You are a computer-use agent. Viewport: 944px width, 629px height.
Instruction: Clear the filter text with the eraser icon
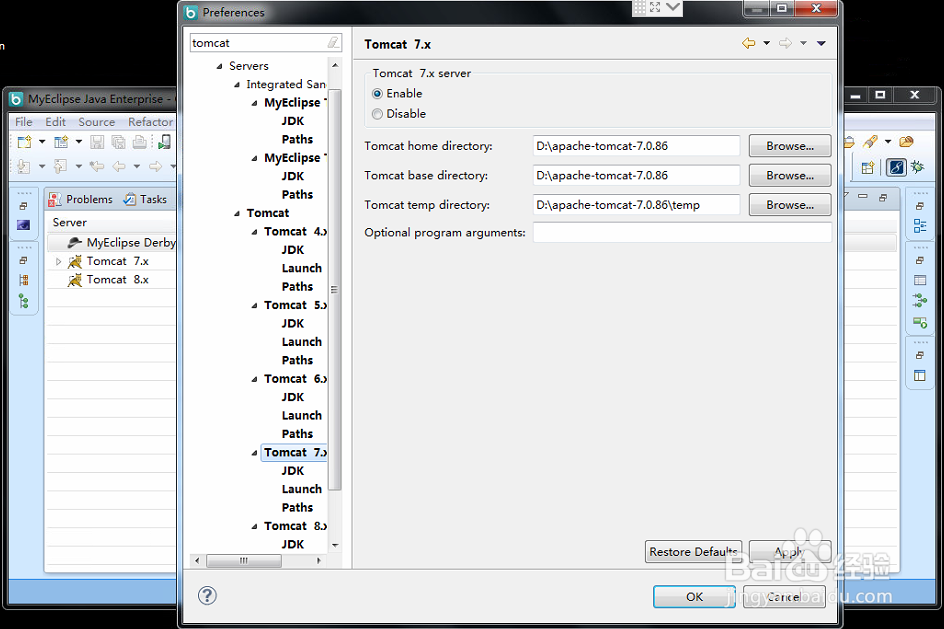coord(333,43)
